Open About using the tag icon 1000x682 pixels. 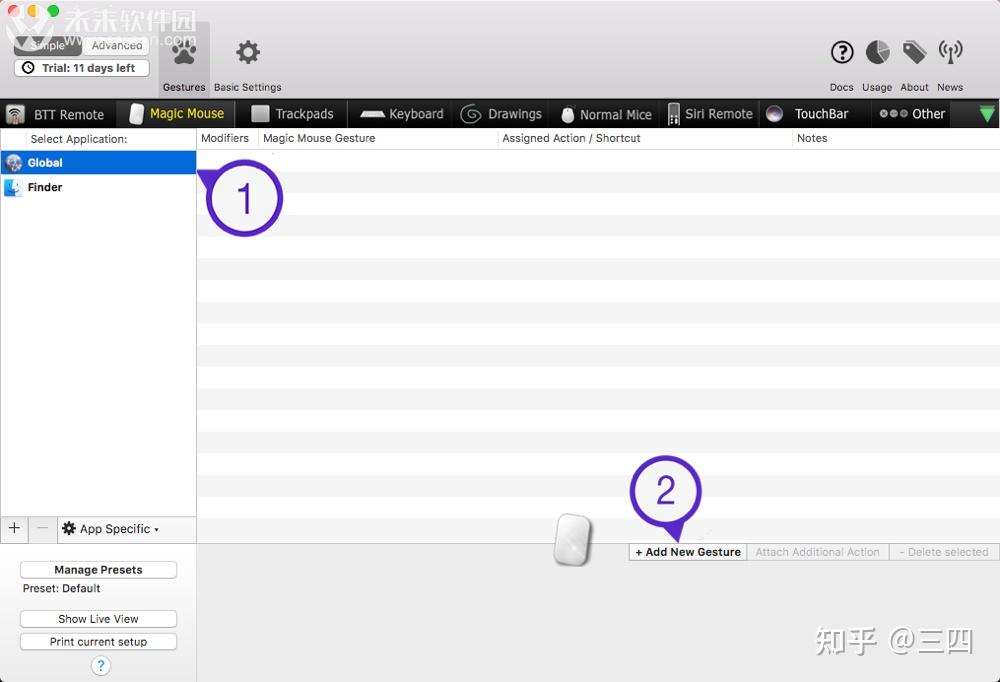tap(914, 52)
